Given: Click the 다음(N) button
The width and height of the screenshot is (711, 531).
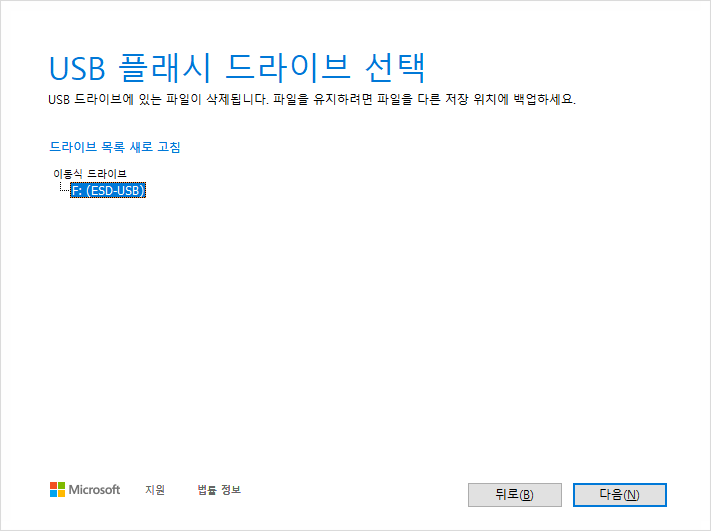Looking at the screenshot, I should (x=619, y=495).
